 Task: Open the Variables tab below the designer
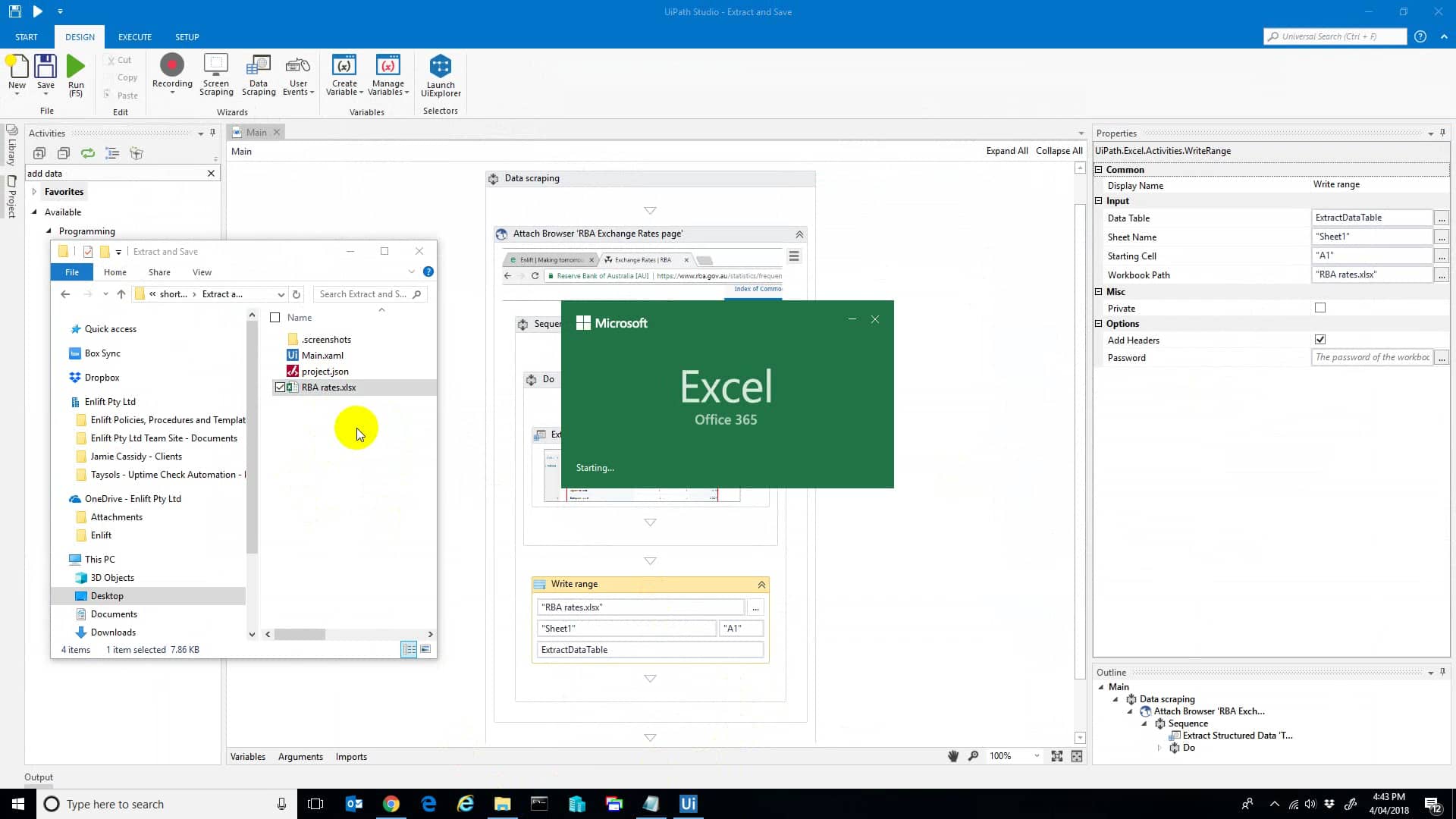247,756
